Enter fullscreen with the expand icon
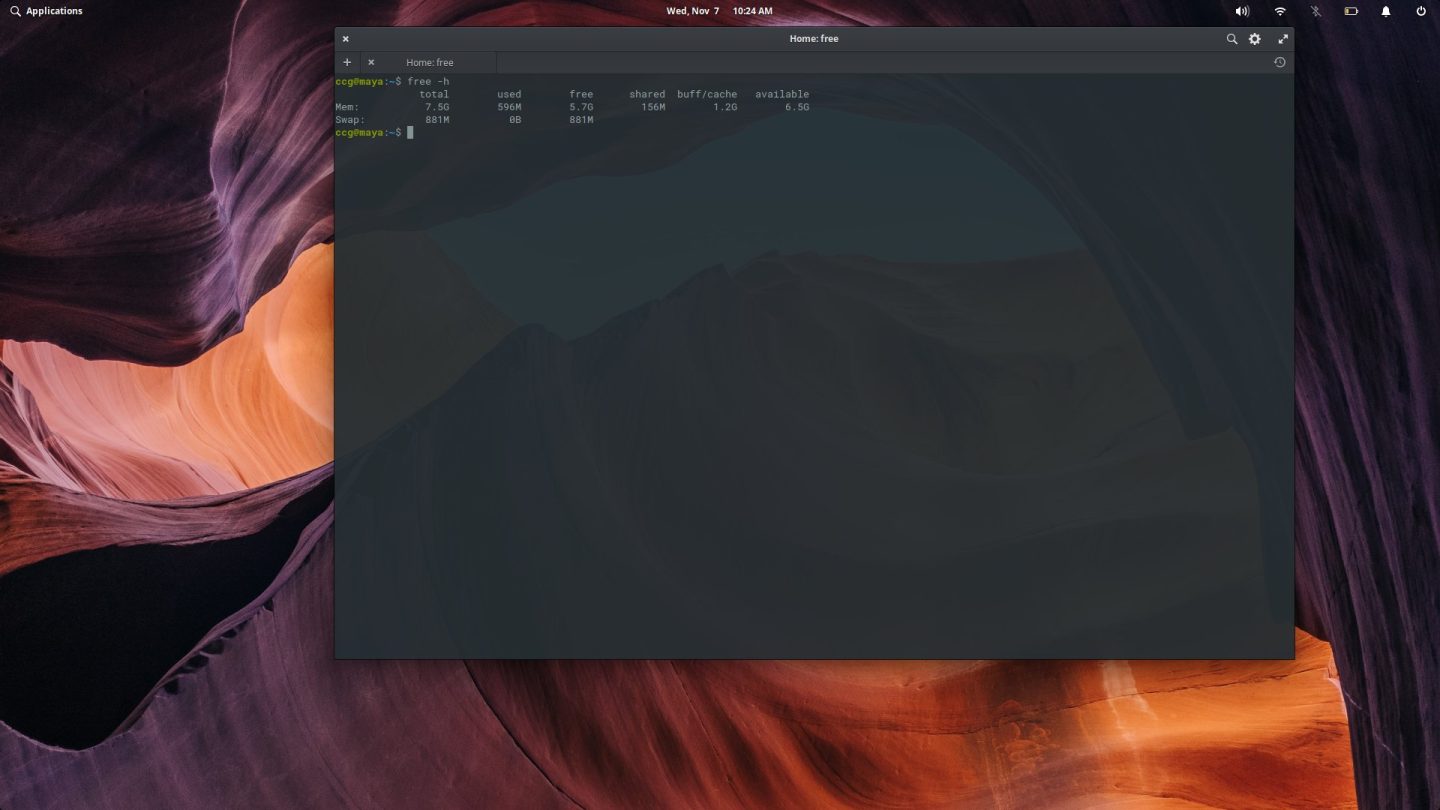 (1283, 38)
